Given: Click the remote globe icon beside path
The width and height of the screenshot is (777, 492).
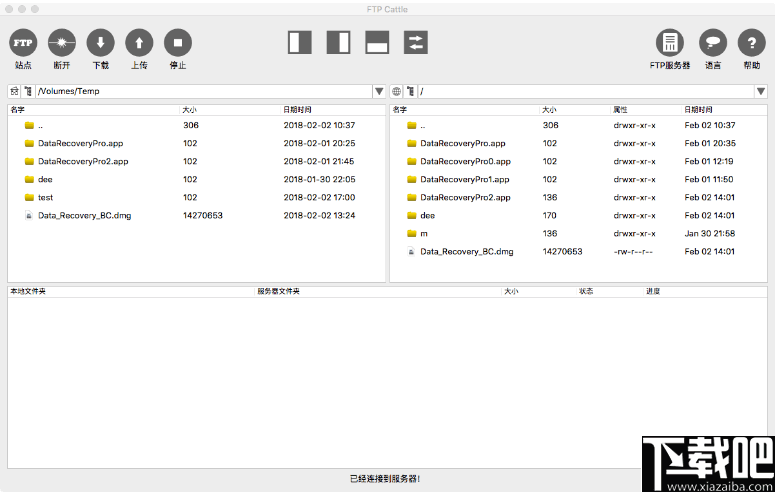Looking at the screenshot, I should coord(396,91).
